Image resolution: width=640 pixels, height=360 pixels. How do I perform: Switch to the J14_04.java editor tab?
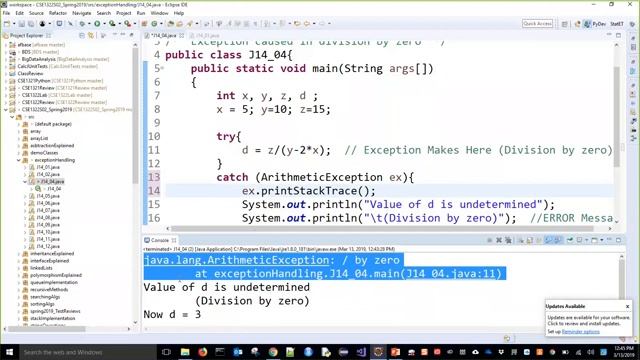(163, 36)
